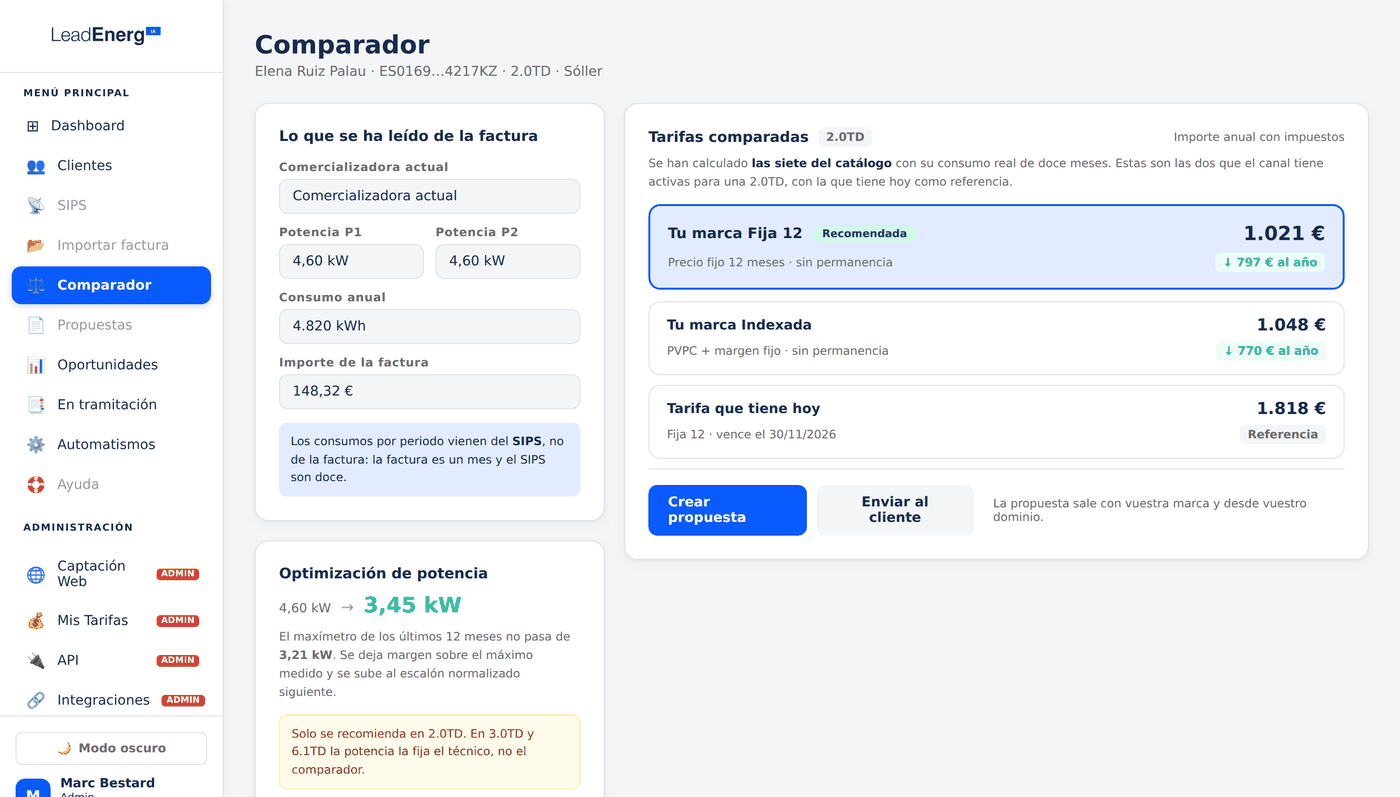
Task: Click the Crear propuesta button
Action: click(727, 510)
